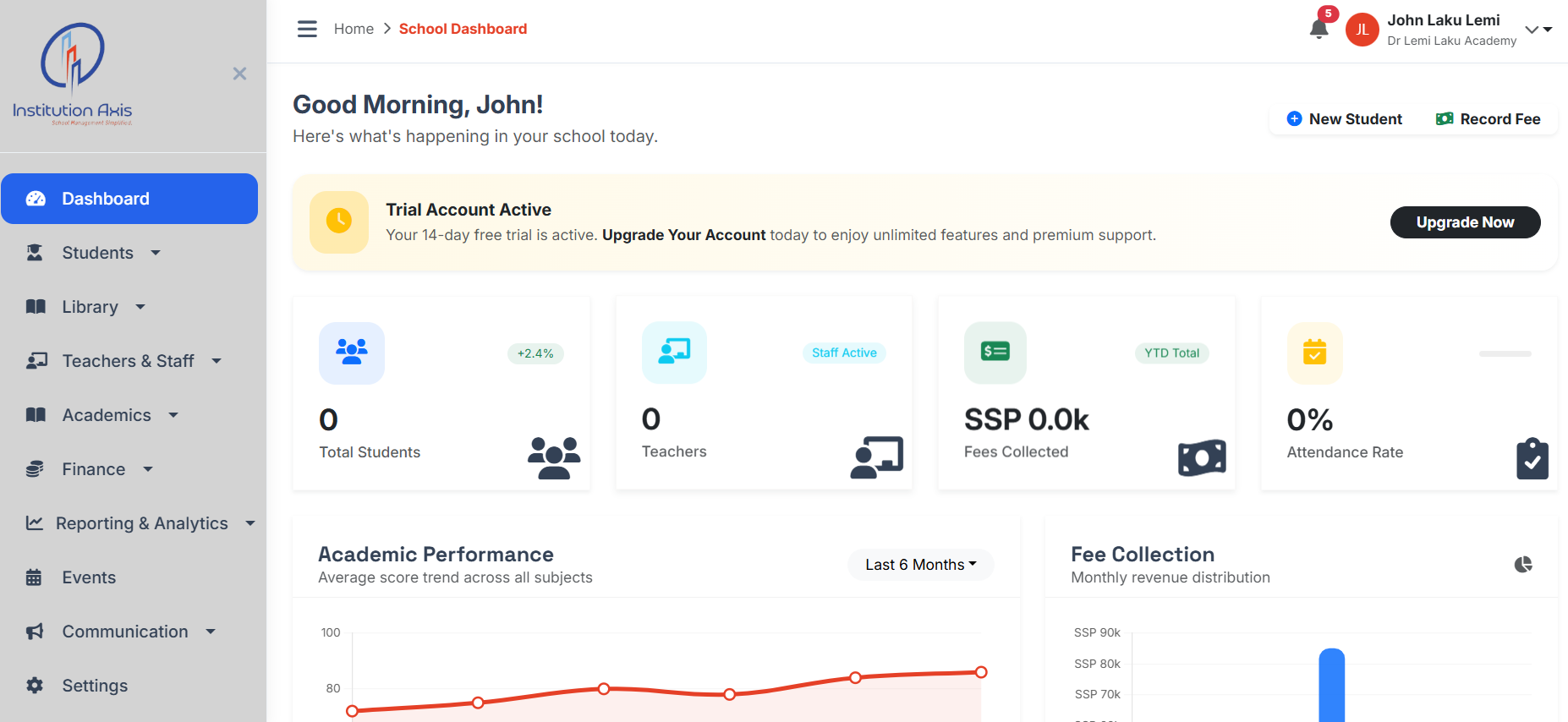Click the Upgrade Now button
This screenshot has height=722, width=1568.
point(1465,222)
